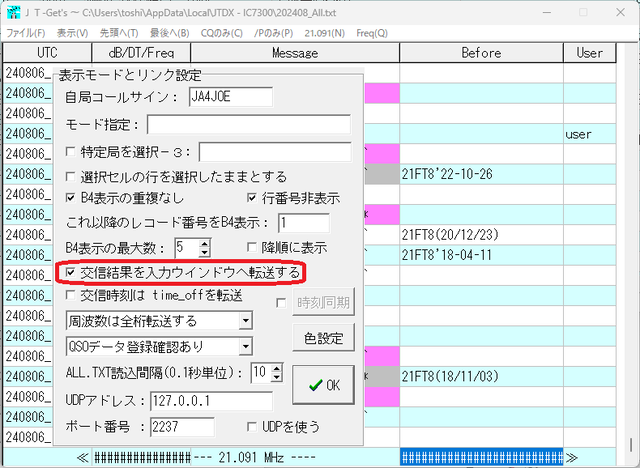The image size is (640, 468).
Task: Click the B4表示の最大数 value field
Action: coord(187,248)
